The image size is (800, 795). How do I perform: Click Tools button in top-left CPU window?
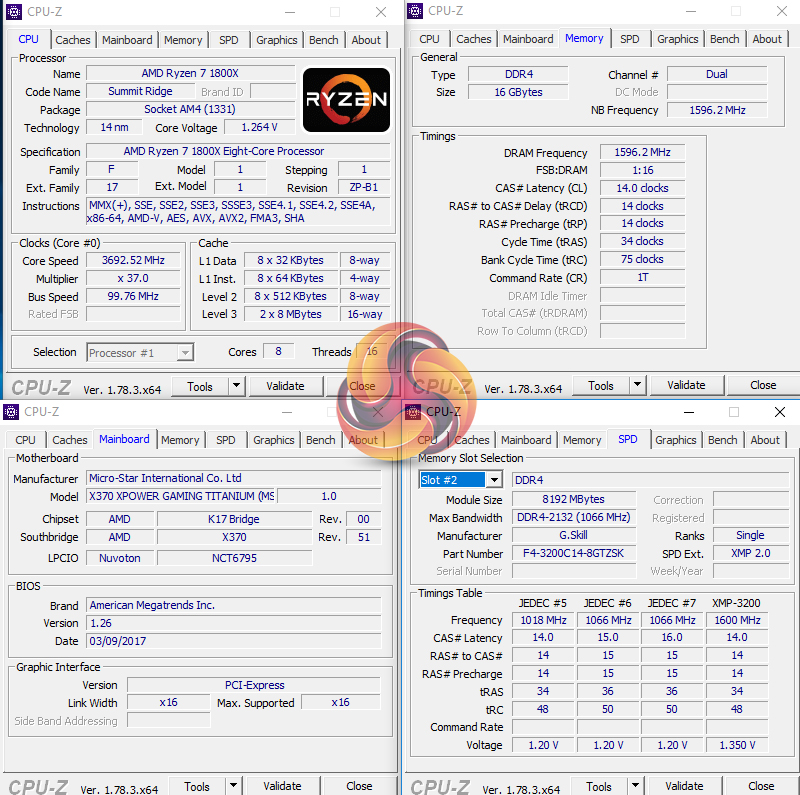(199, 387)
